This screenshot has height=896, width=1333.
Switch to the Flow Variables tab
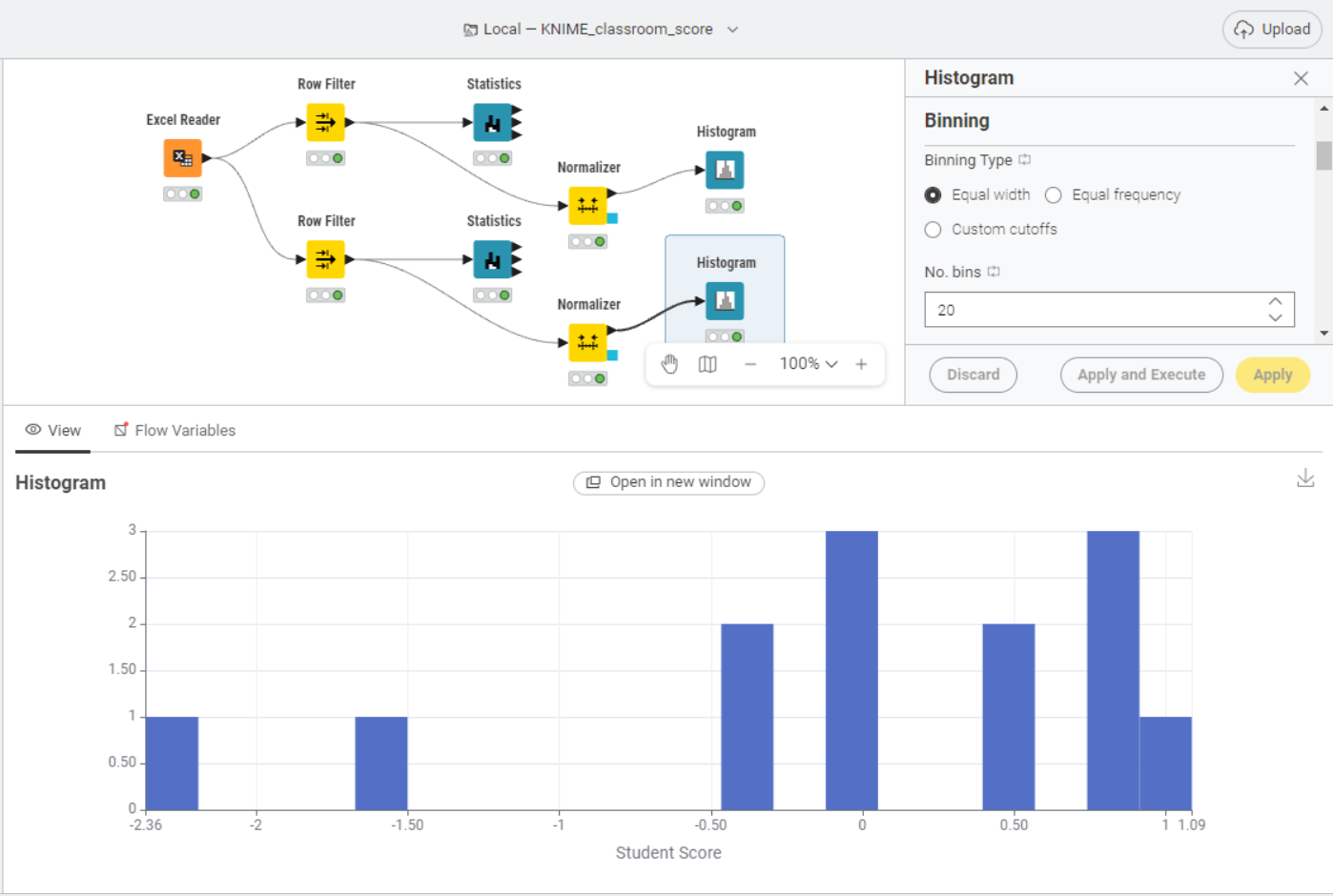coord(174,430)
